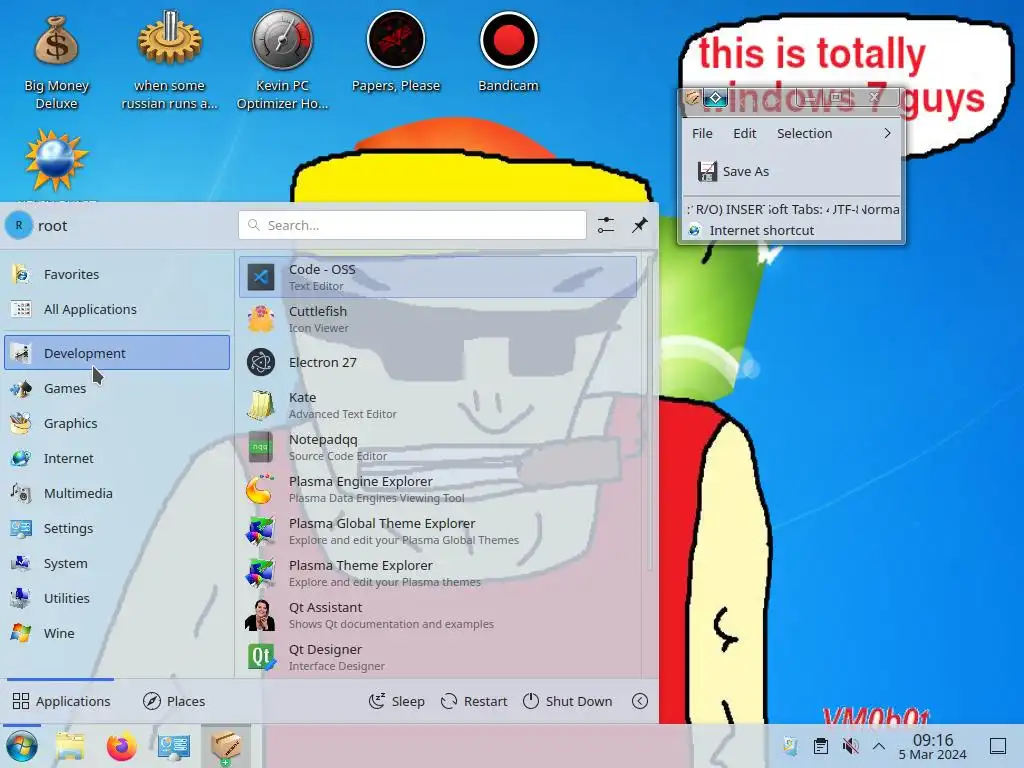Click show desktop button
This screenshot has height=768, width=1024.
(998, 746)
